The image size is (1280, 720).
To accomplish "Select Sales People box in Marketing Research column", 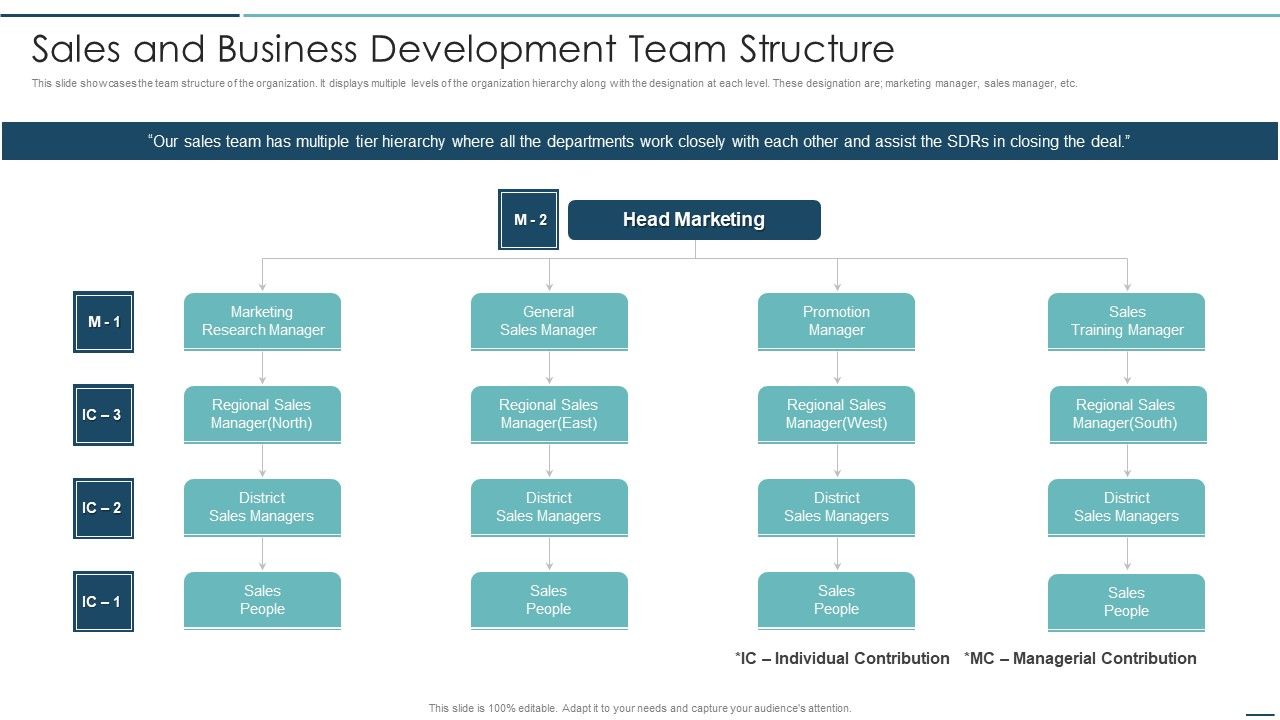I will (x=262, y=601).
